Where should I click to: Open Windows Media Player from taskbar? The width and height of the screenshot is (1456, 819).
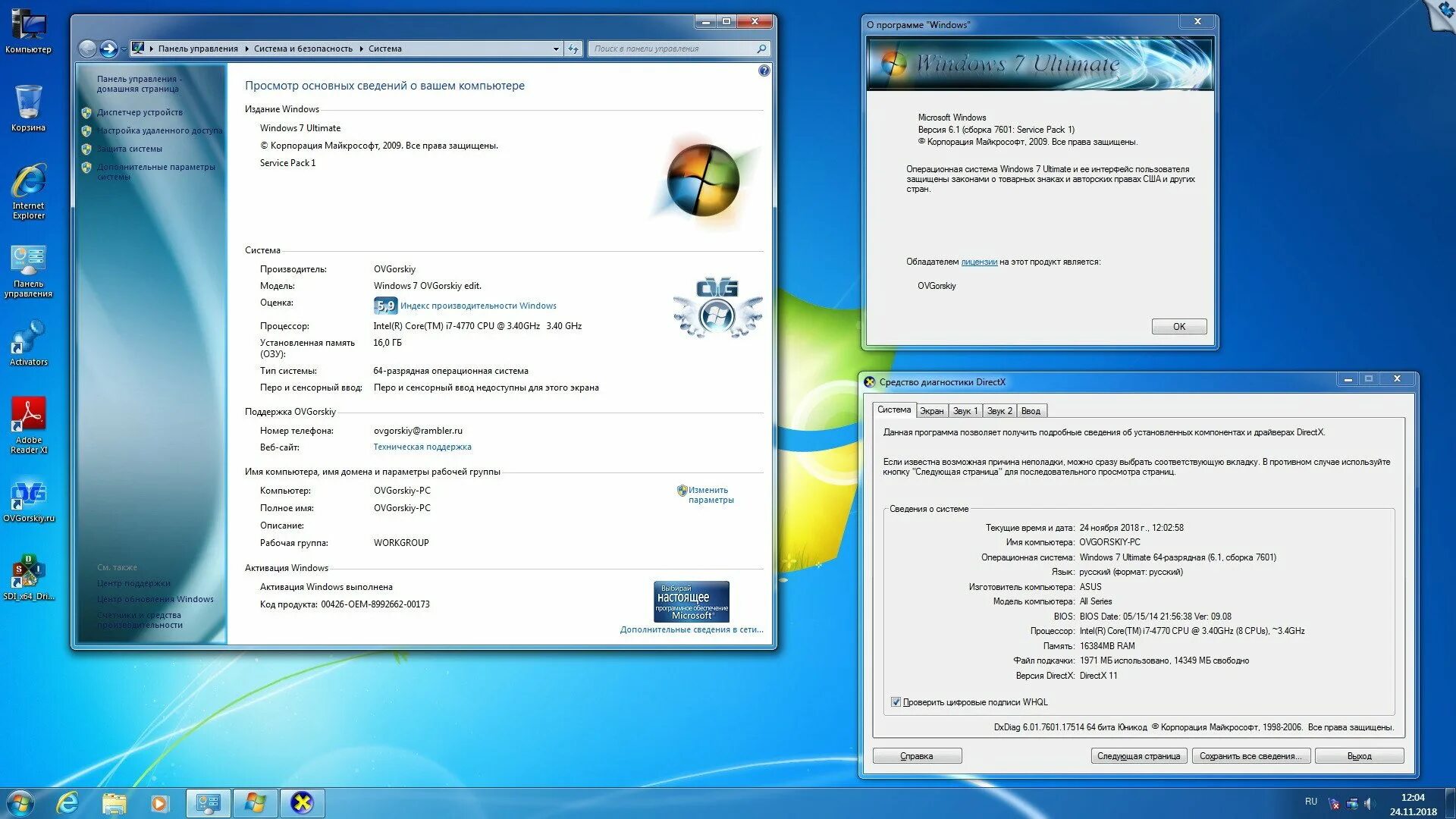pos(159,802)
